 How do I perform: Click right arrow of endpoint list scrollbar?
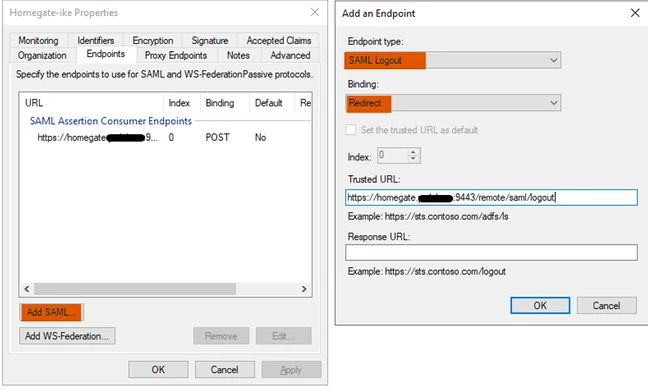304,289
